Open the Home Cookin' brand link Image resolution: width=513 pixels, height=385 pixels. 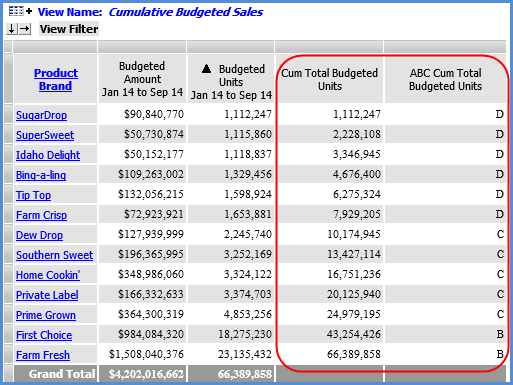(x=48, y=275)
